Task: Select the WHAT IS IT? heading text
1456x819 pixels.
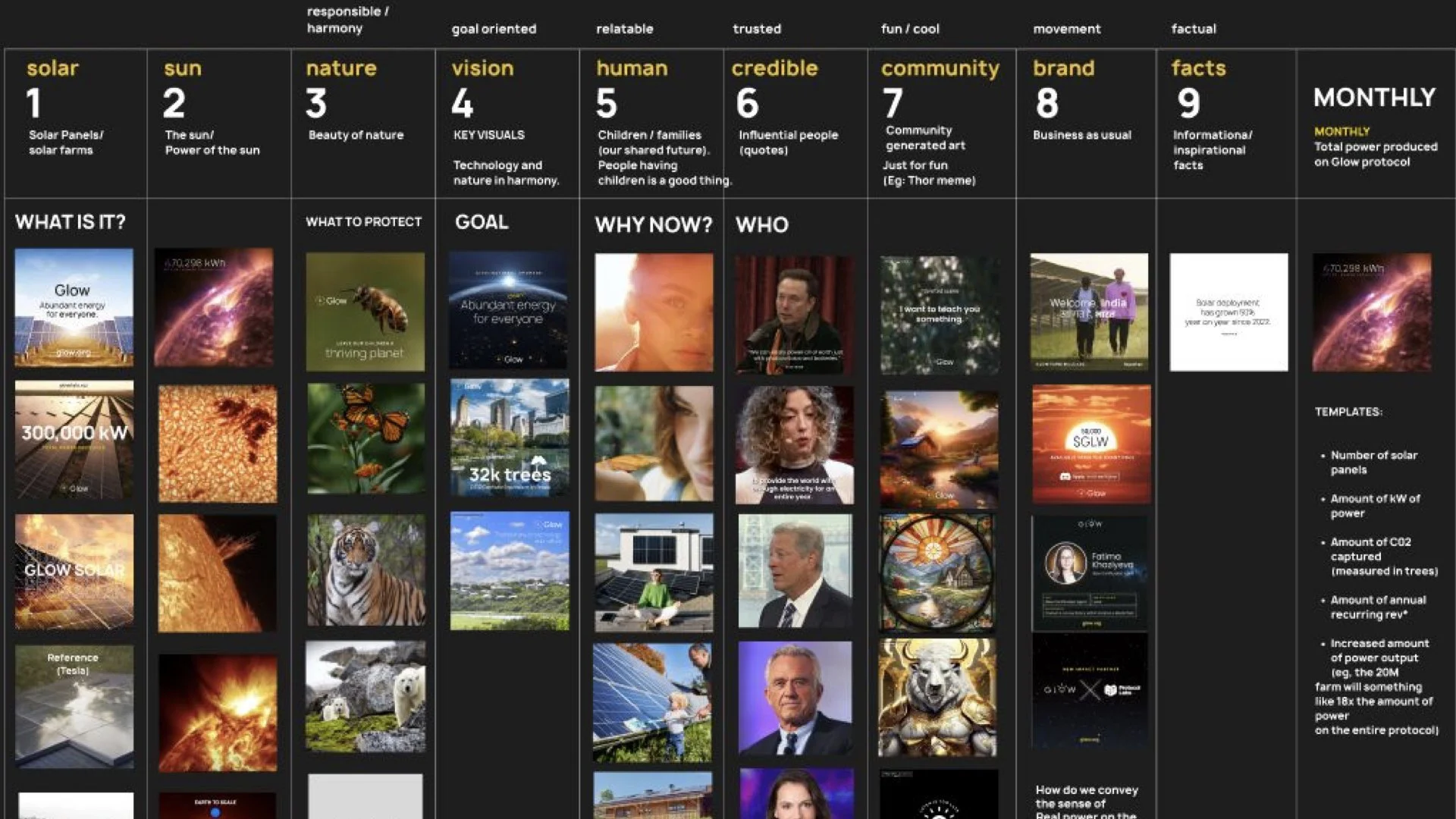Action: pos(71,222)
